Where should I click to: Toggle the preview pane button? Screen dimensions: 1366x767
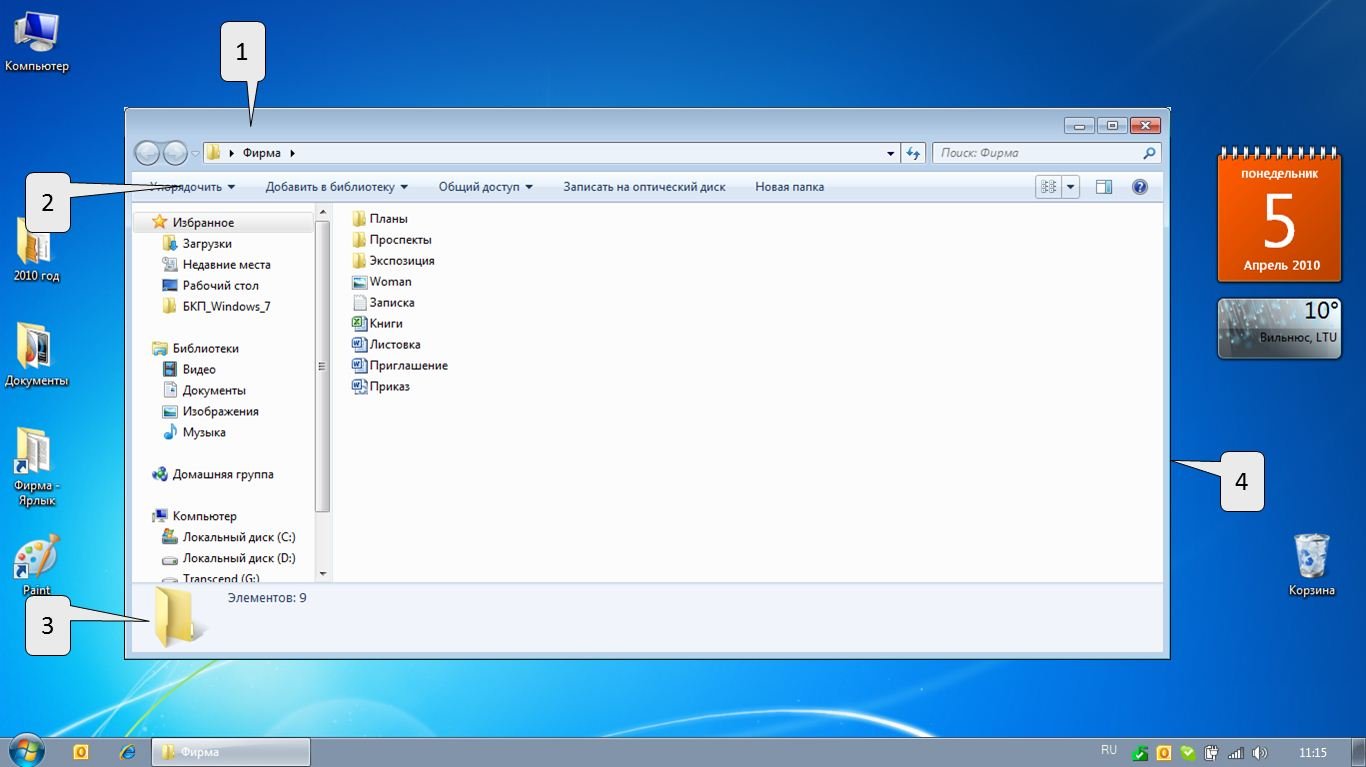(x=1104, y=187)
